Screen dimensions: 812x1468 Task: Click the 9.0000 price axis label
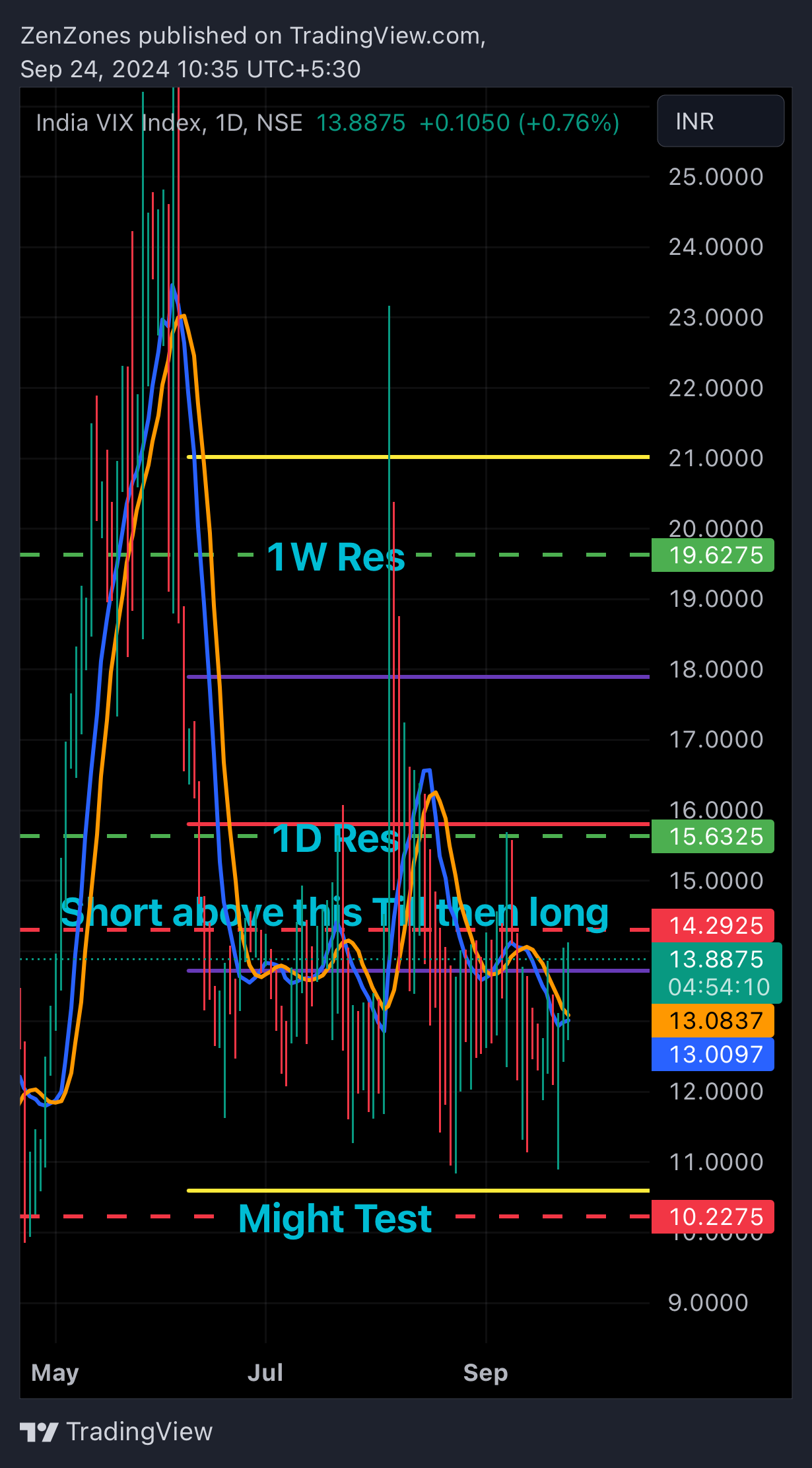(708, 1303)
